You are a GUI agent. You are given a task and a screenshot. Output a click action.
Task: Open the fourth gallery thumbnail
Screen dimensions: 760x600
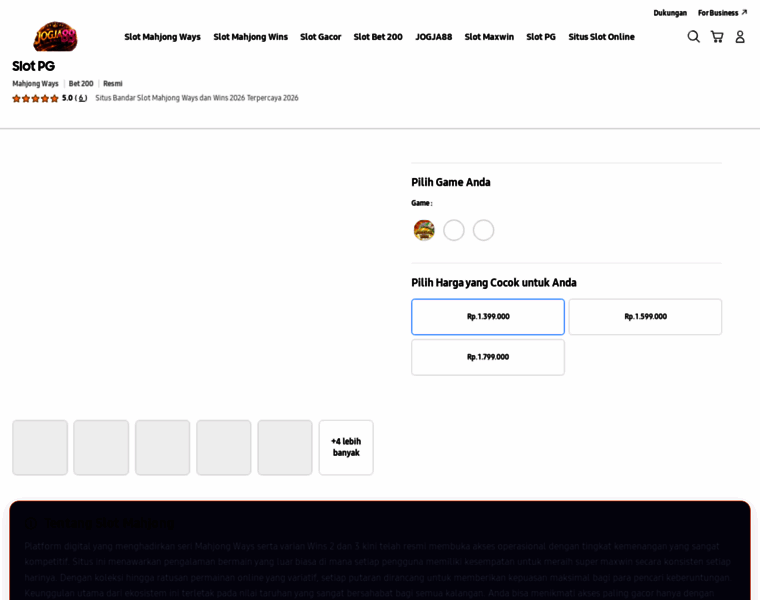[223, 447]
